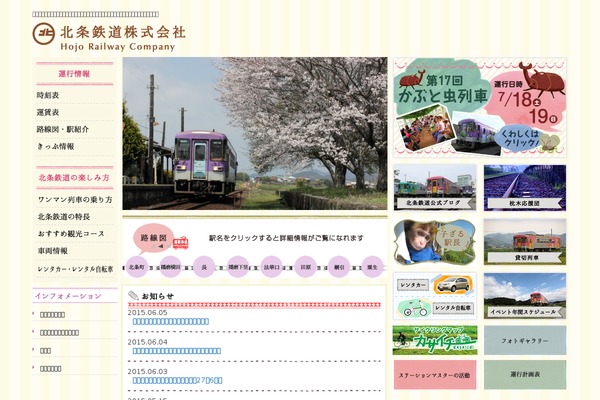Select the 粟生 station circle

coord(372,267)
